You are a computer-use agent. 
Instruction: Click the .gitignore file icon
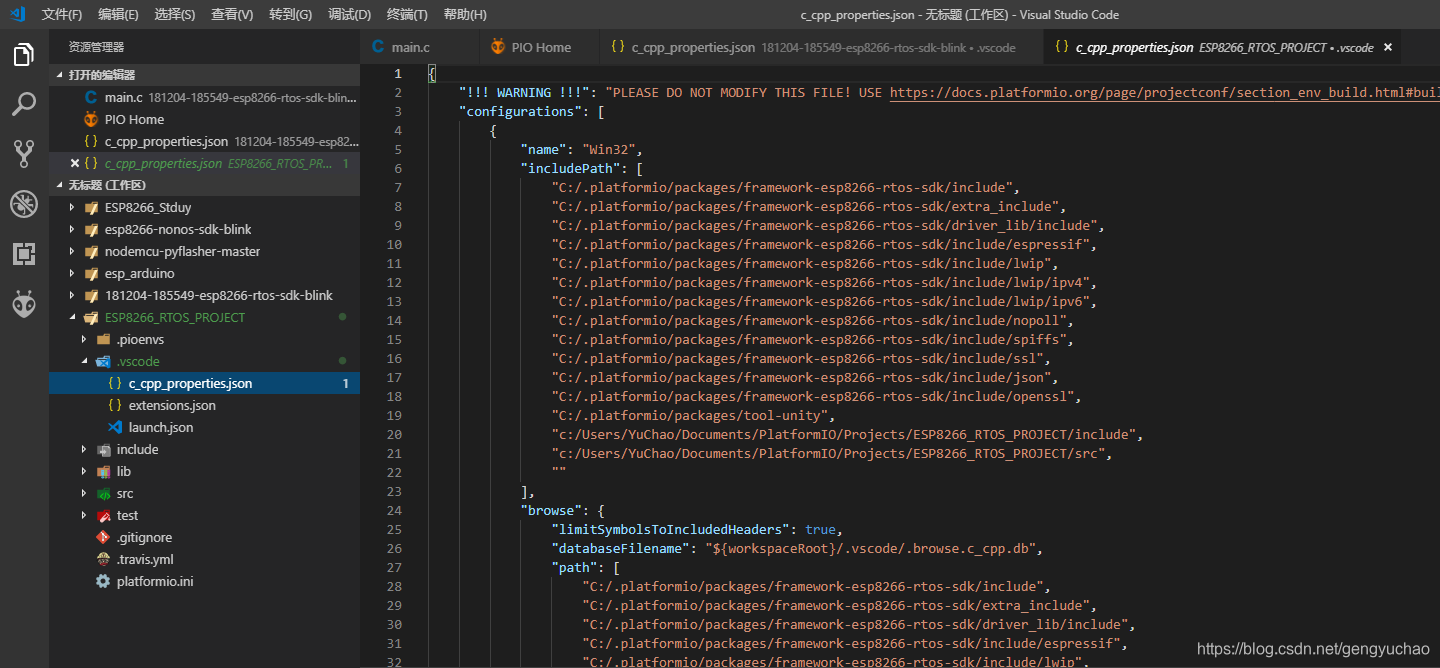[103, 537]
